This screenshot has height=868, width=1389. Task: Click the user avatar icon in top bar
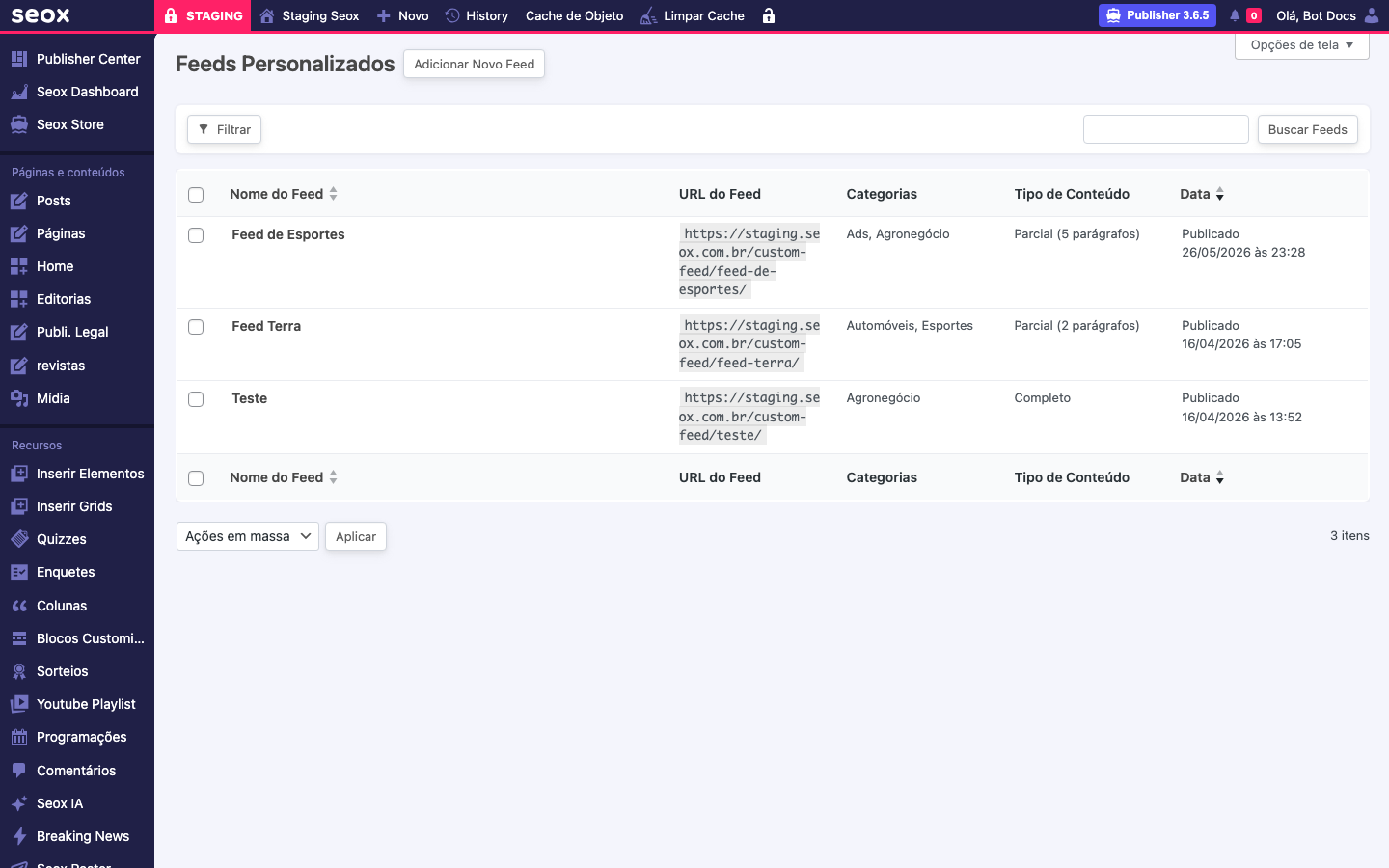tap(1372, 15)
